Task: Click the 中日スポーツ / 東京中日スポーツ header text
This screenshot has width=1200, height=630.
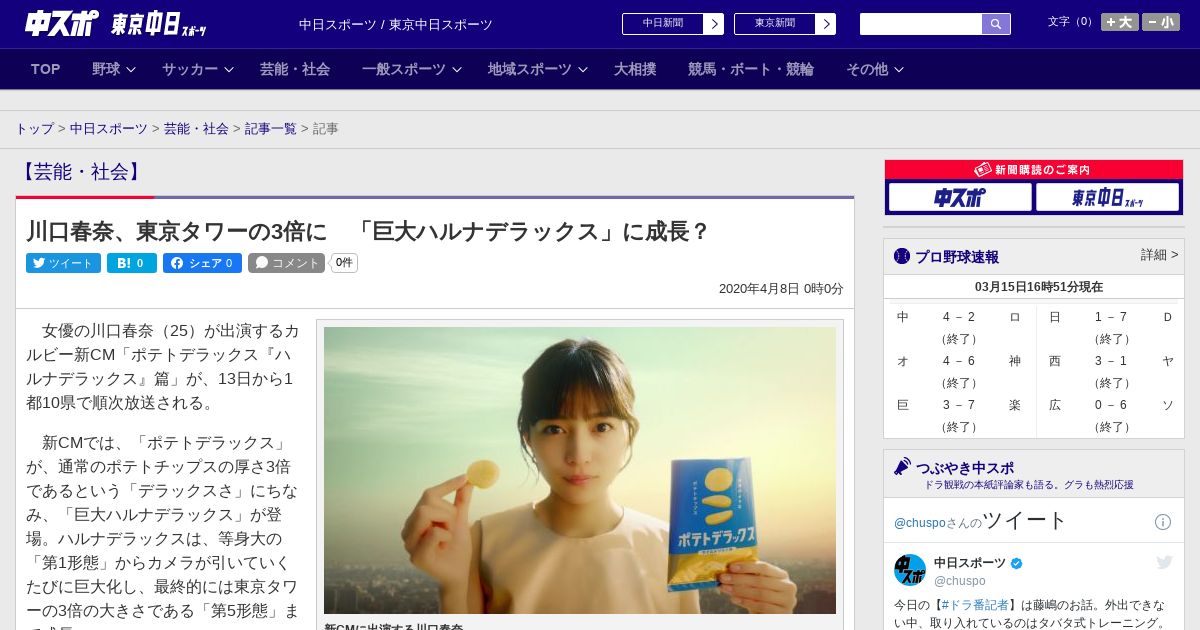Action: [x=396, y=24]
